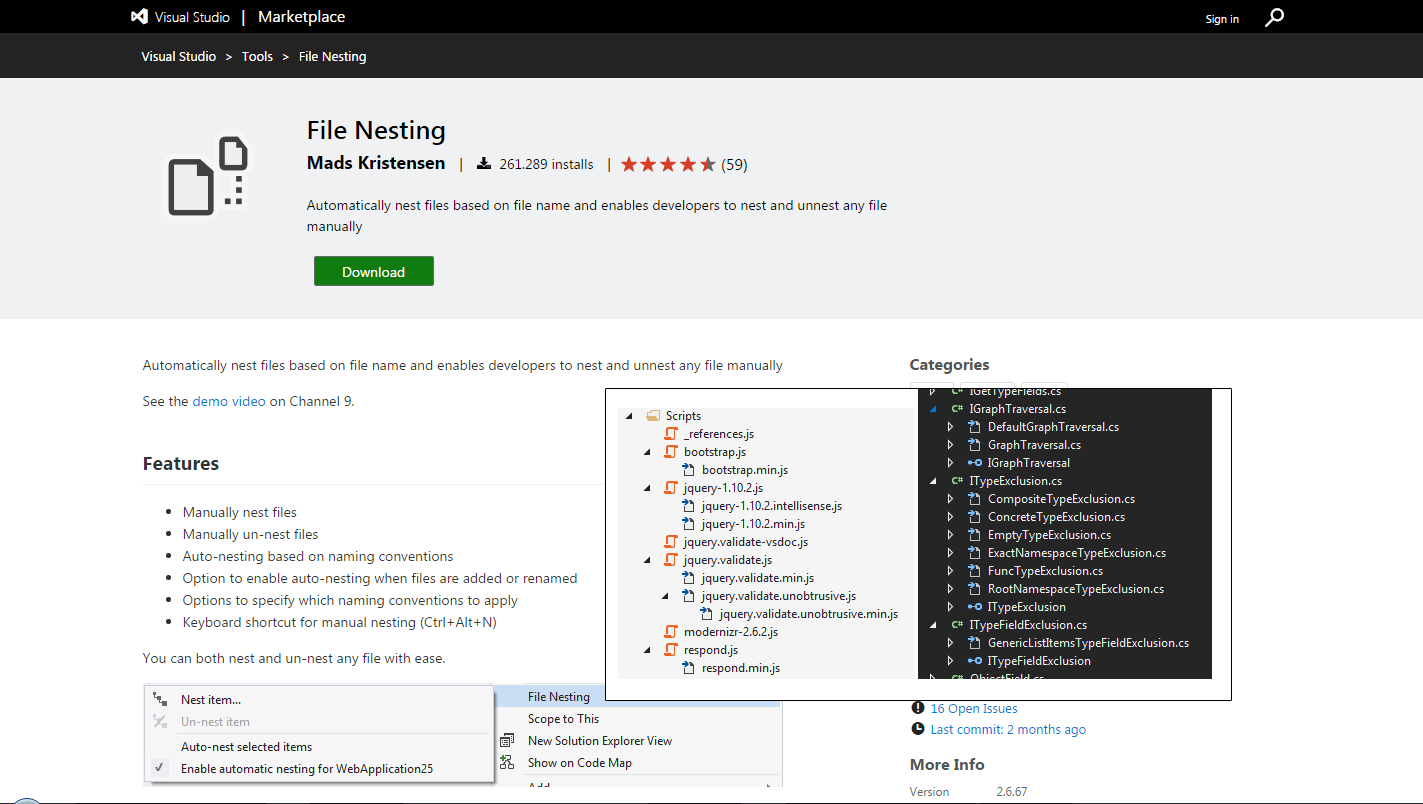The height and width of the screenshot is (804, 1423).
Task: Click the (59) review count
Action: coord(734,164)
